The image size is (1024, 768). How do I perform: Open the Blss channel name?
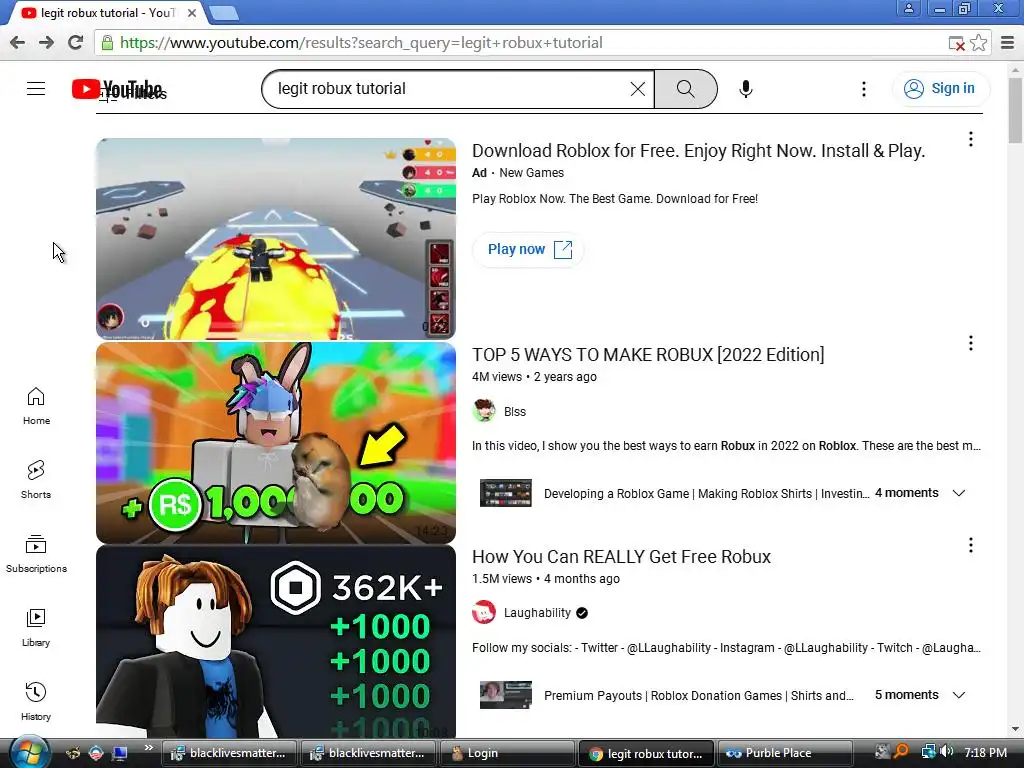coord(515,411)
